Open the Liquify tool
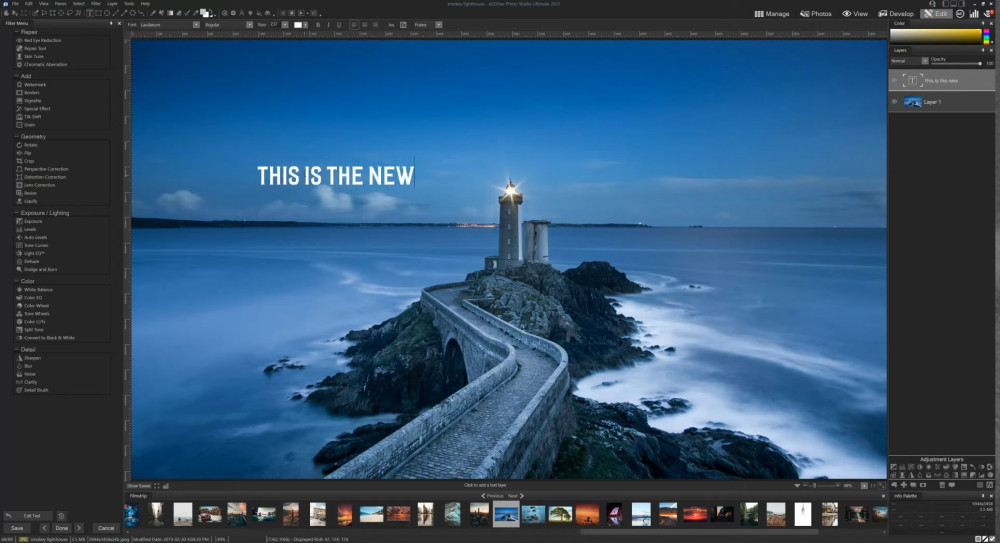This screenshot has height=543, width=1000. 27,201
